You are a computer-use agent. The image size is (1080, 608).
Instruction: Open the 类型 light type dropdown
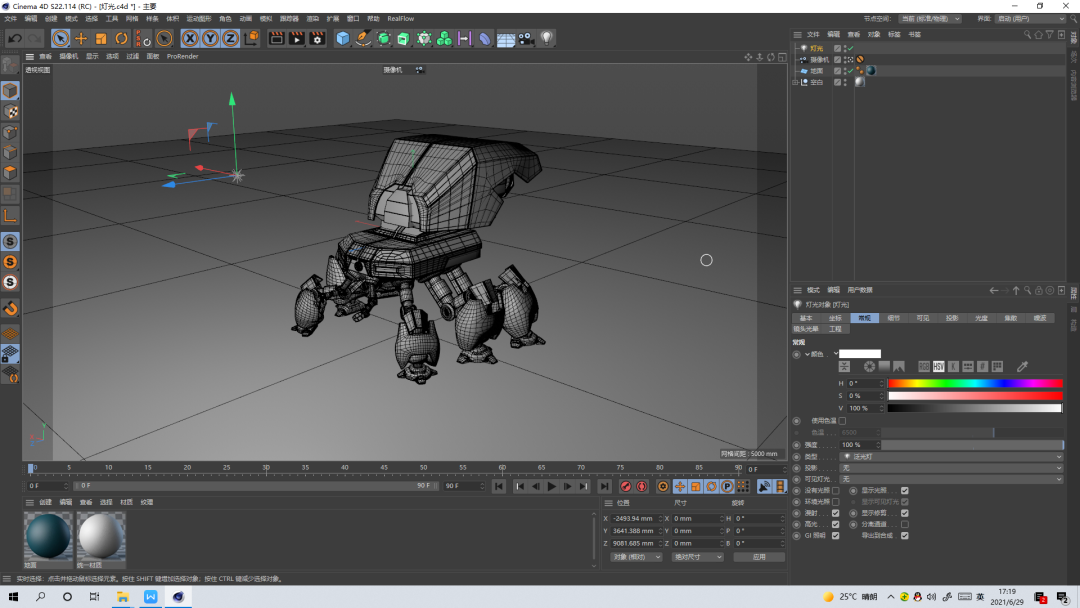click(952, 457)
